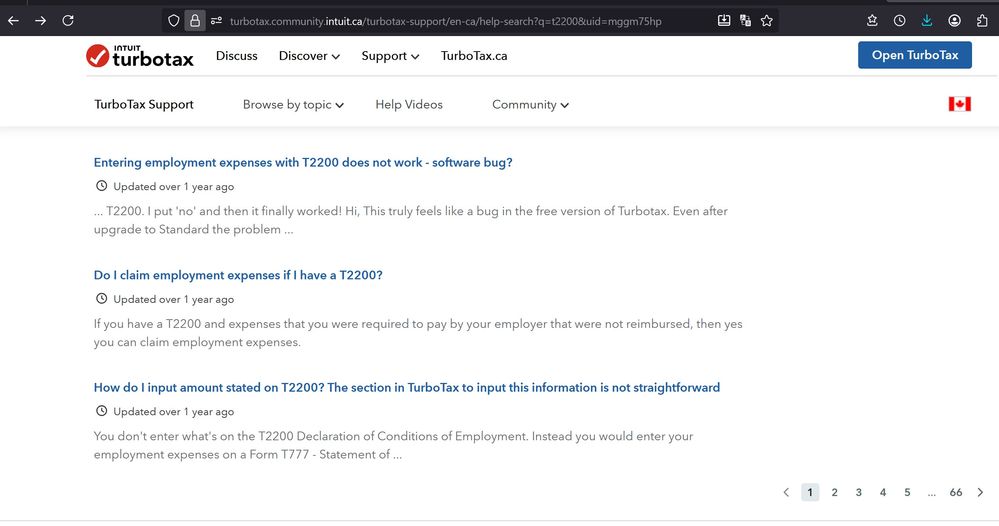Expand the Support dropdown menu

390,56
